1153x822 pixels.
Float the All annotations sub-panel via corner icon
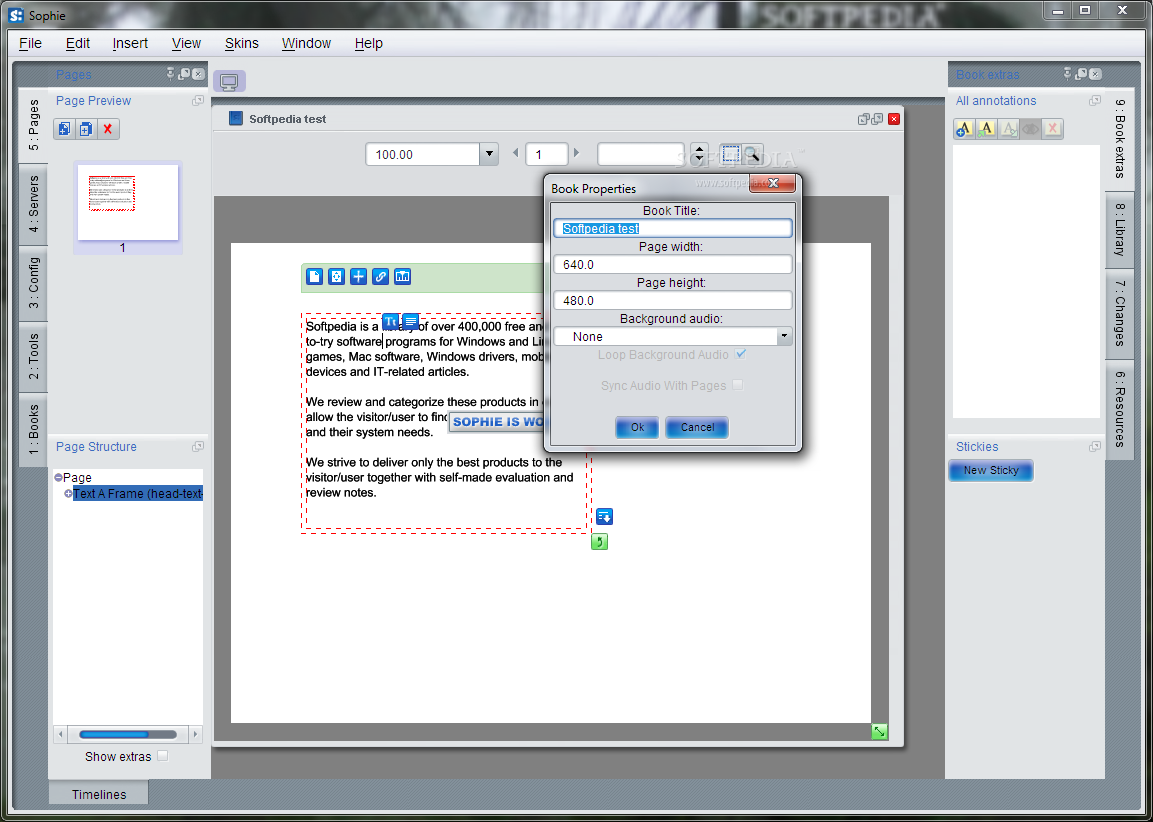coord(1095,100)
